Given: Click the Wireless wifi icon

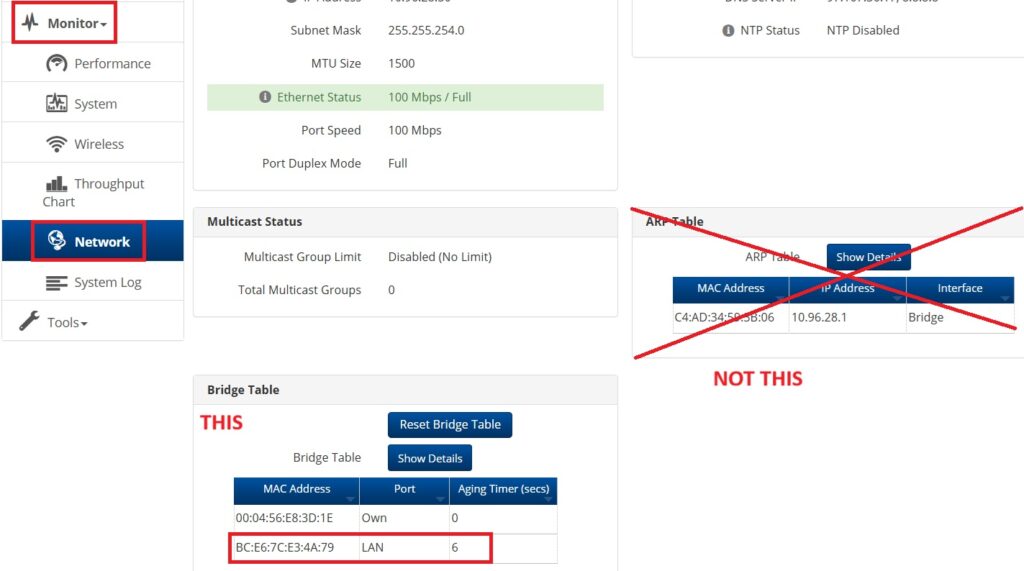Looking at the screenshot, I should (57, 144).
